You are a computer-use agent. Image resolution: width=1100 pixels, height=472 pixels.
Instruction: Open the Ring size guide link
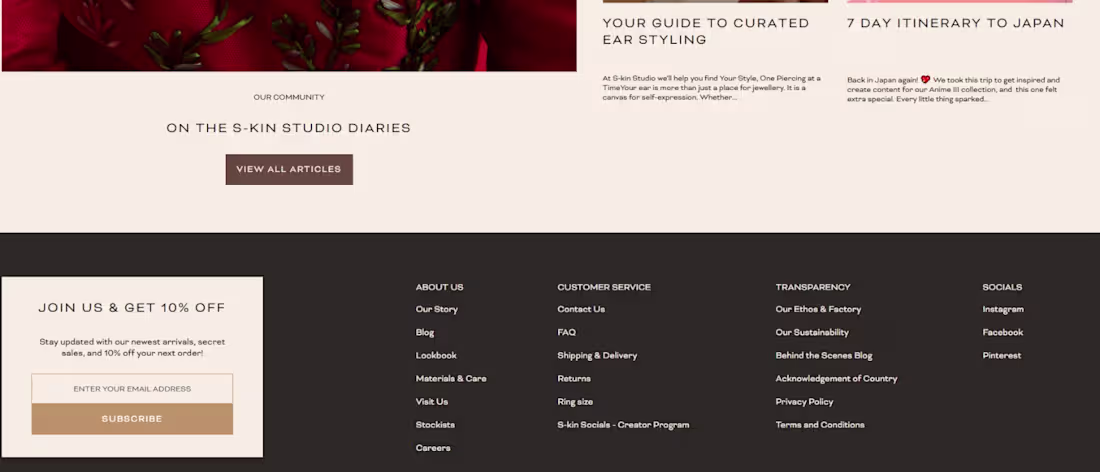pos(575,402)
